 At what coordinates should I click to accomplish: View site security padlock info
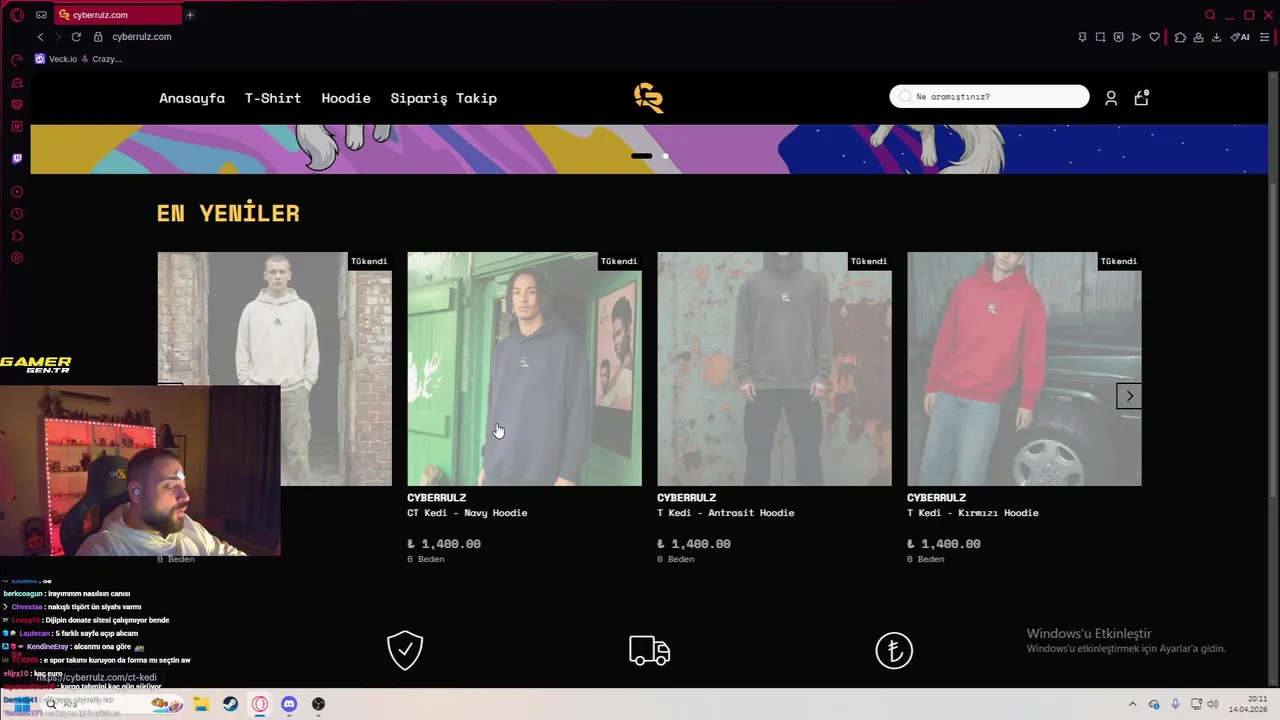[98, 37]
